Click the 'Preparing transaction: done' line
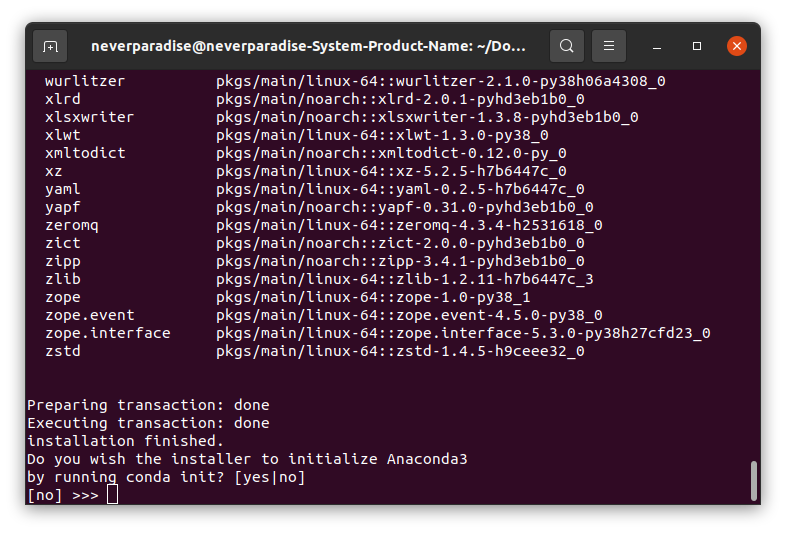Viewport: 786px width, 533px height. 148,405
